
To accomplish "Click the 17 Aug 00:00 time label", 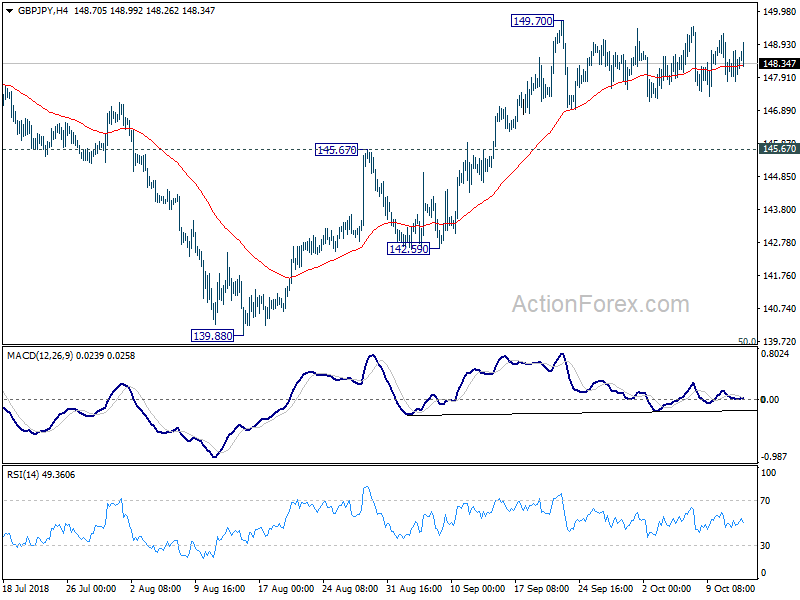I will pyautogui.click(x=286, y=588).
